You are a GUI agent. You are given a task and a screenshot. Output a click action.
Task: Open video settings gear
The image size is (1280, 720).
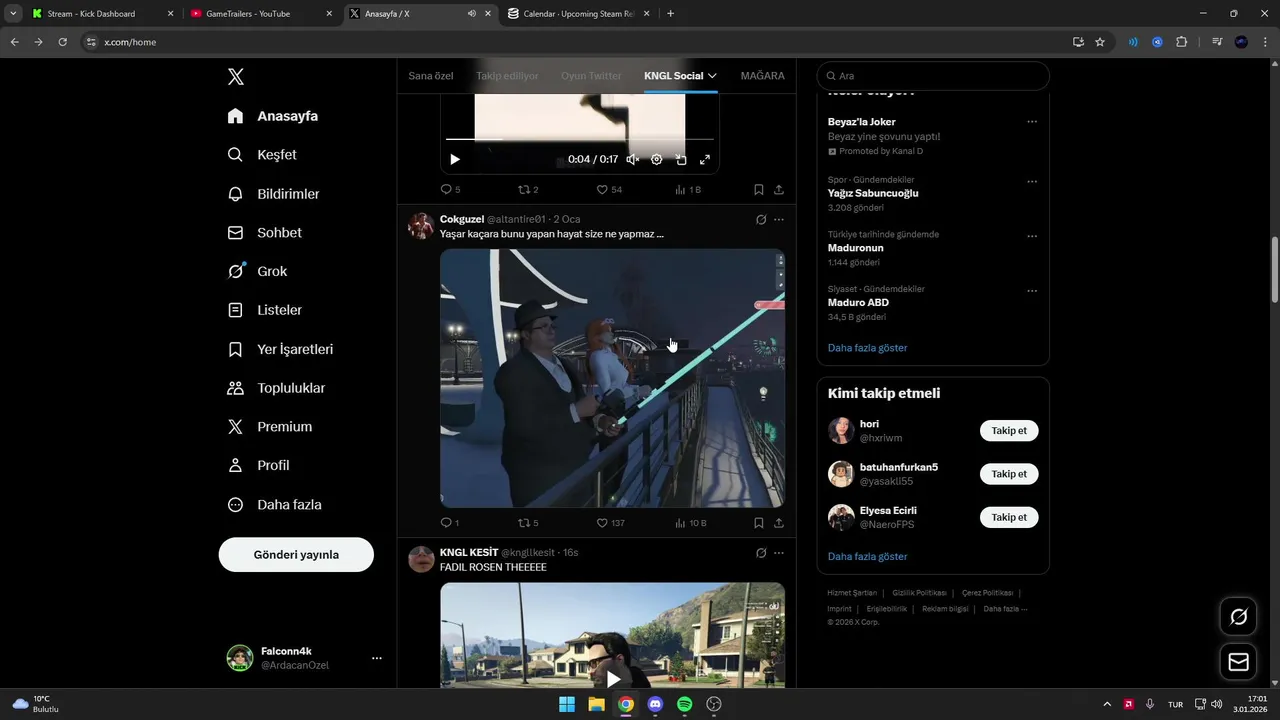(657, 159)
